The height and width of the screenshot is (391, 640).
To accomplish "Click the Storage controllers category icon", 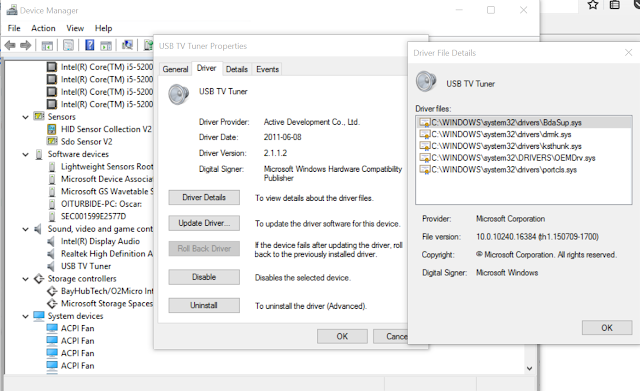I will tap(39, 279).
